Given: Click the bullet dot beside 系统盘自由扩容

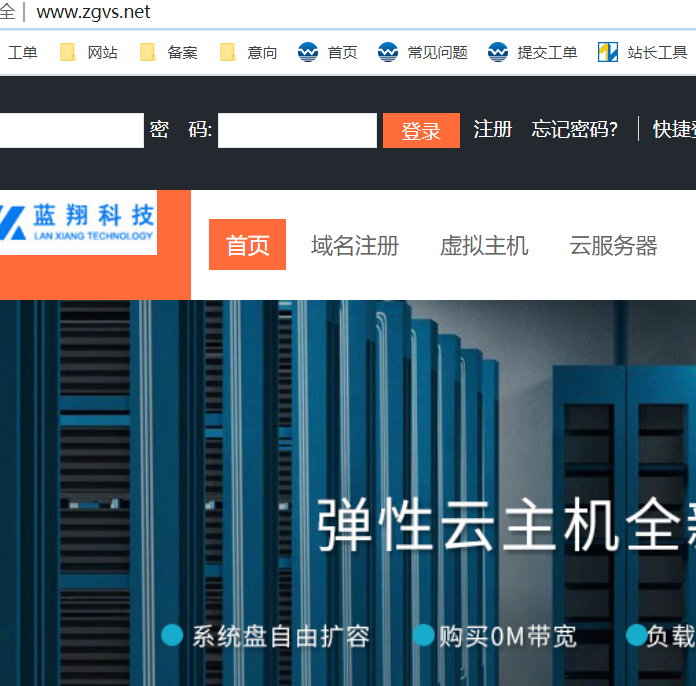Looking at the screenshot, I should [x=172, y=635].
